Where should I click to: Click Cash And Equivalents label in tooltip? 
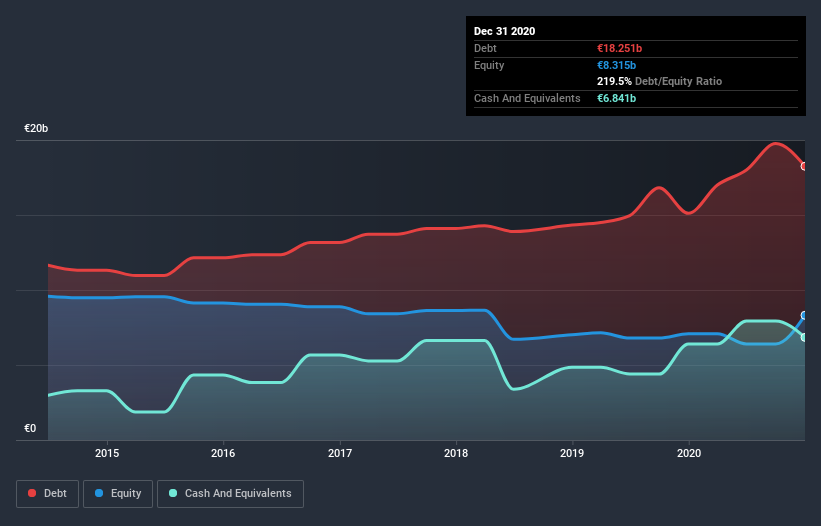click(x=527, y=98)
